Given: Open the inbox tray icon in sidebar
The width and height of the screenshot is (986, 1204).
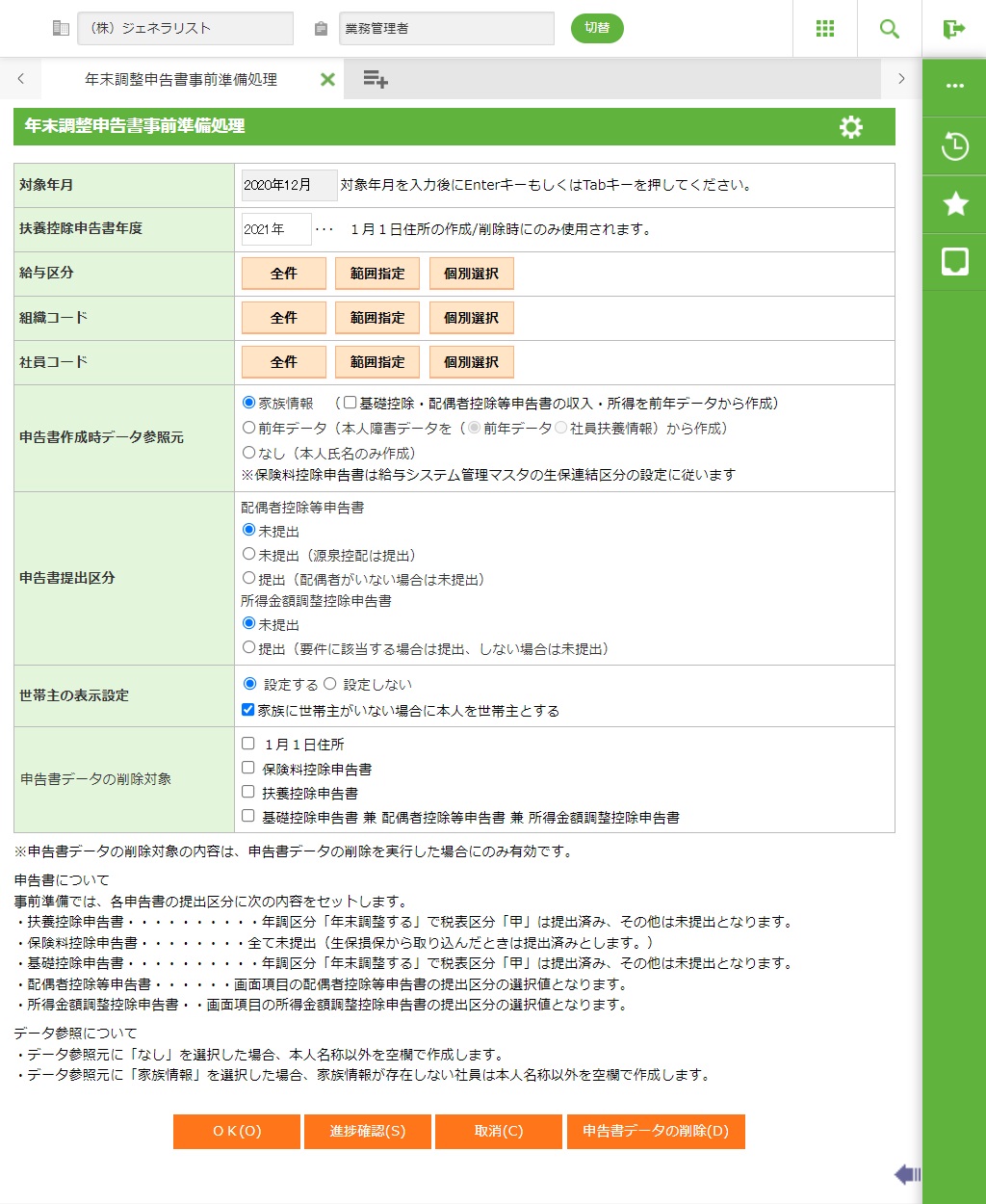Looking at the screenshot, I should [x=955, y=261].
